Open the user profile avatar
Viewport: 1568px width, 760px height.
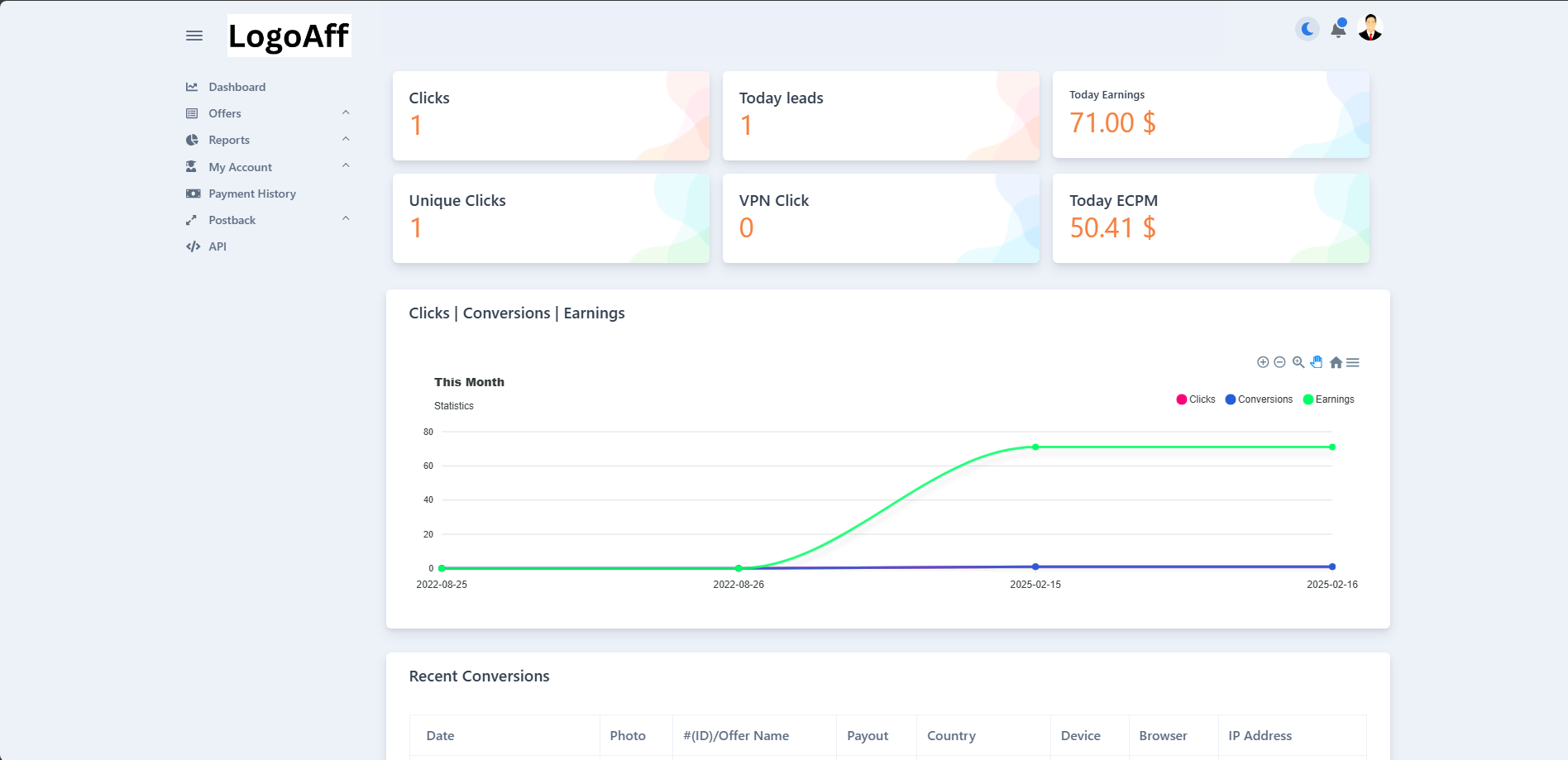coord(1370,28)
